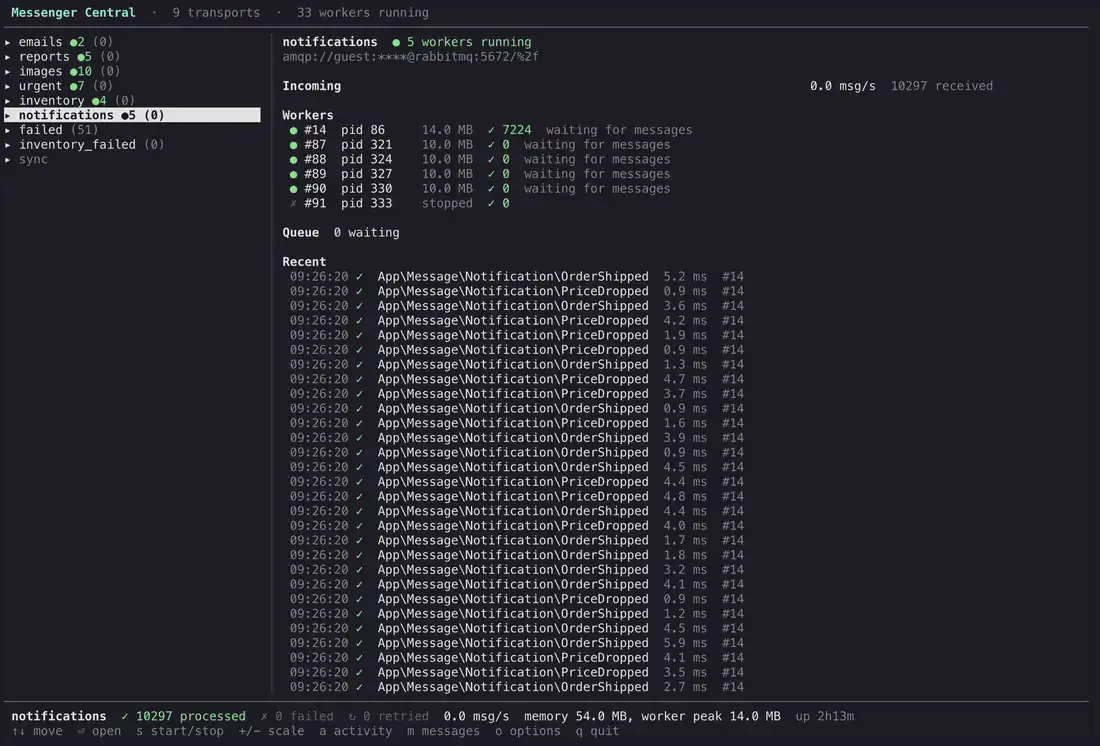The width and height of the screenshot is (1100, 746).
Task: Click green status dot of worker #90
Action: [293, 189]
